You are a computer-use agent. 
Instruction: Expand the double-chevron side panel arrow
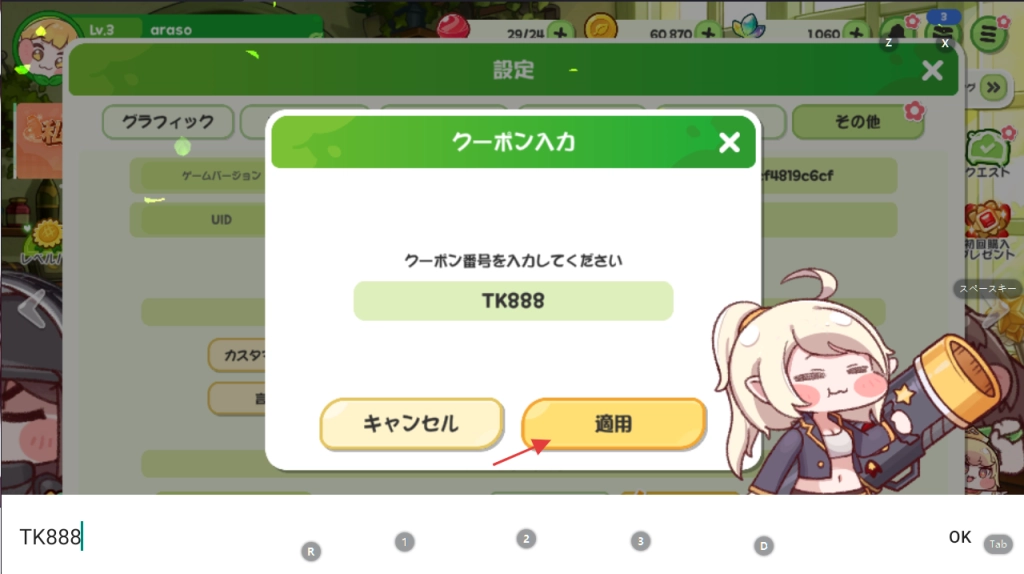coord(993,88)
